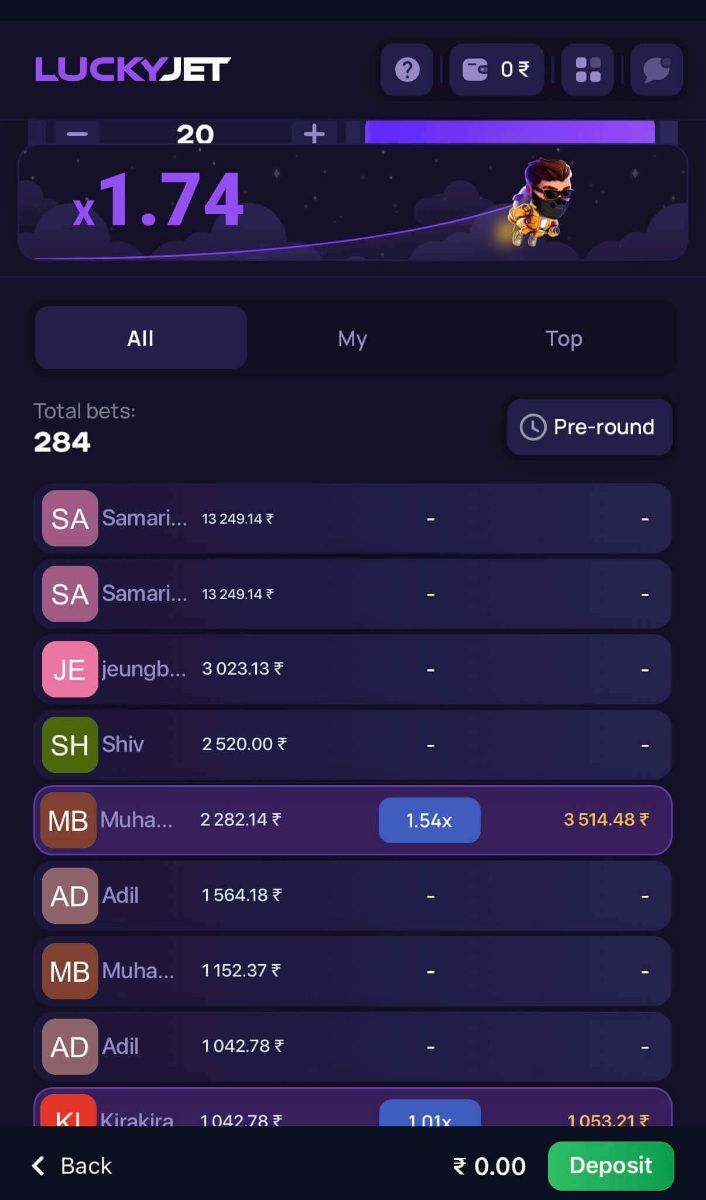Go Back using the bottom arrow
Viewport: 706px width, 1200px height.
coord(71,1165)
